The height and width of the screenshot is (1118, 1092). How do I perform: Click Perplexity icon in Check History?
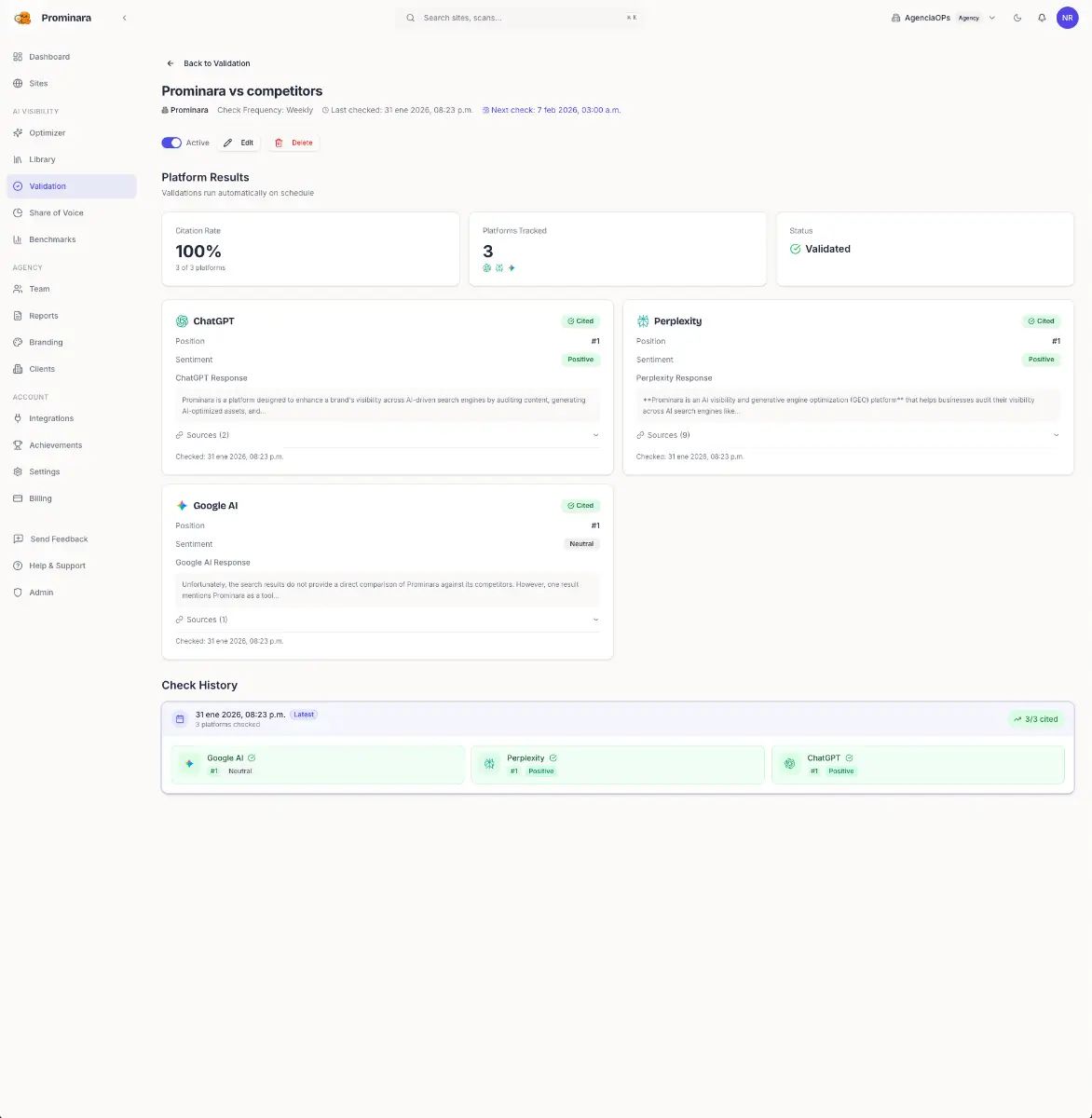tap(489, 764)
